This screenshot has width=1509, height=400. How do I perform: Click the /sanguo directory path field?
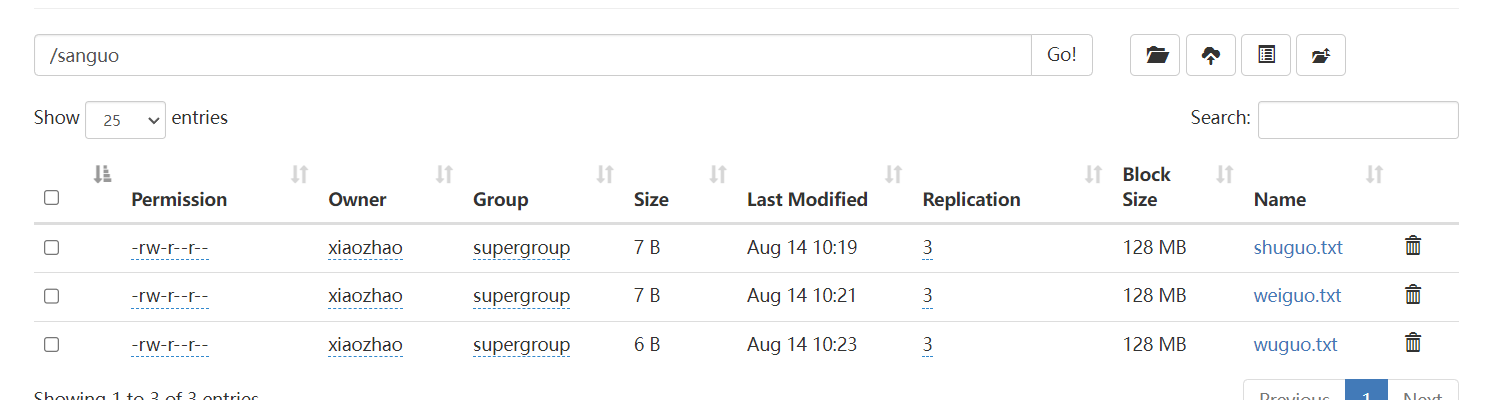tap(533, 55)
